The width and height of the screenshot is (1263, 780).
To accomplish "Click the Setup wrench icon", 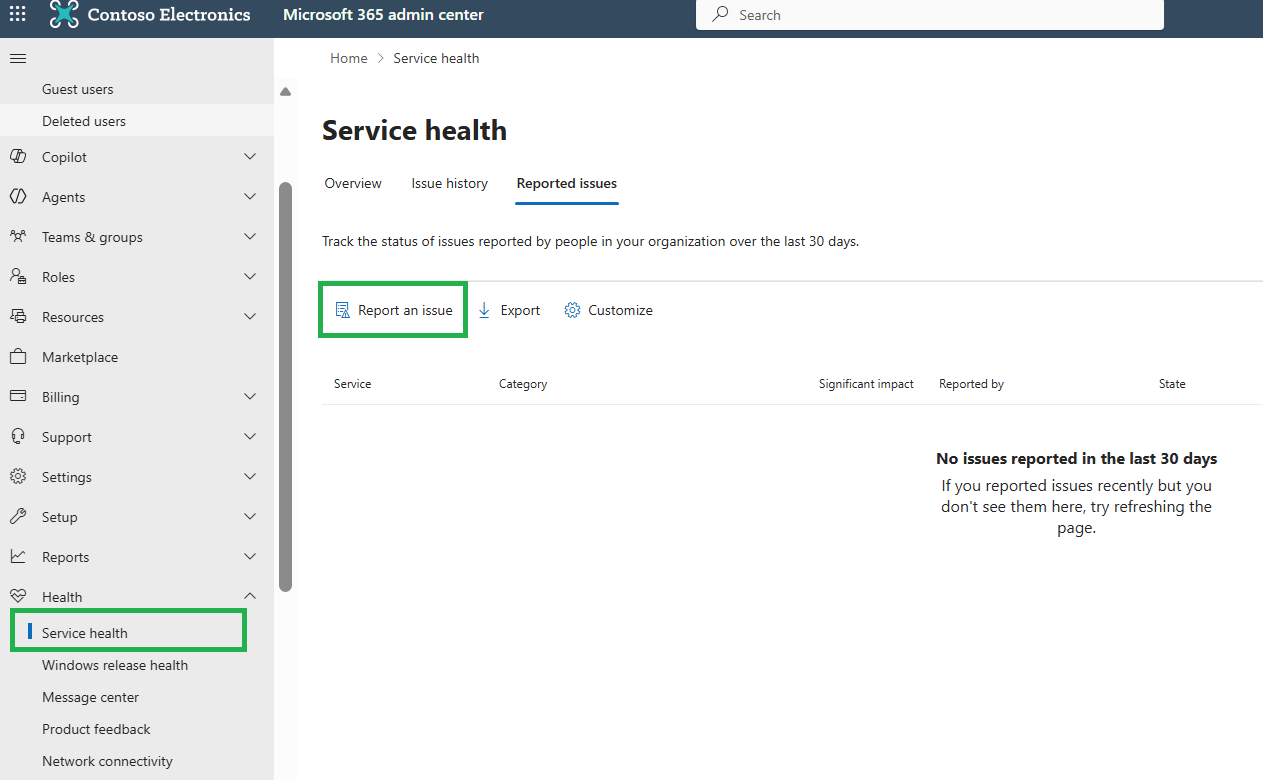I will (18, 517).
